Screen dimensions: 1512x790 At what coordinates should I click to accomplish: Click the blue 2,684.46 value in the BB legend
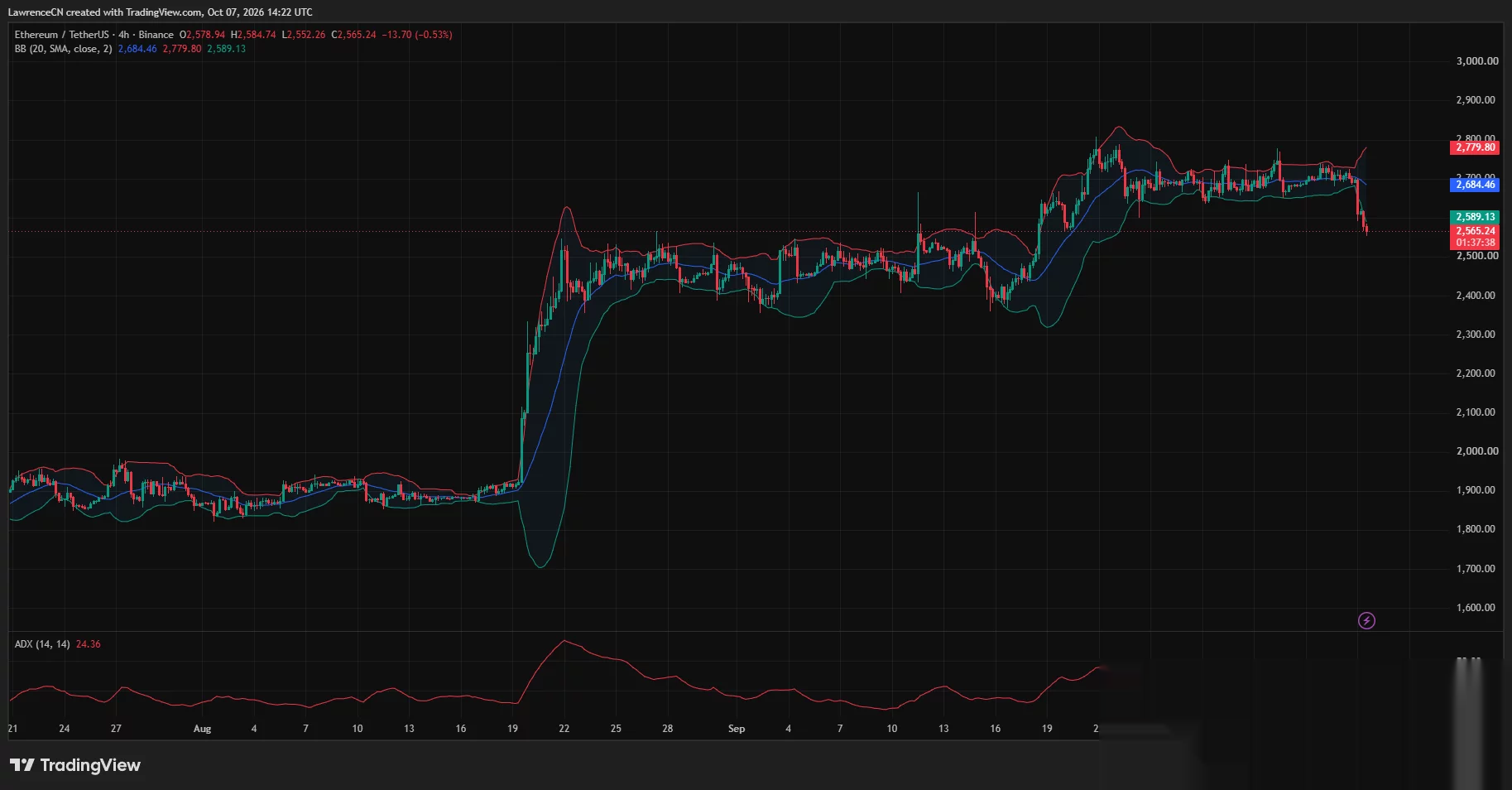coord(137,49)
